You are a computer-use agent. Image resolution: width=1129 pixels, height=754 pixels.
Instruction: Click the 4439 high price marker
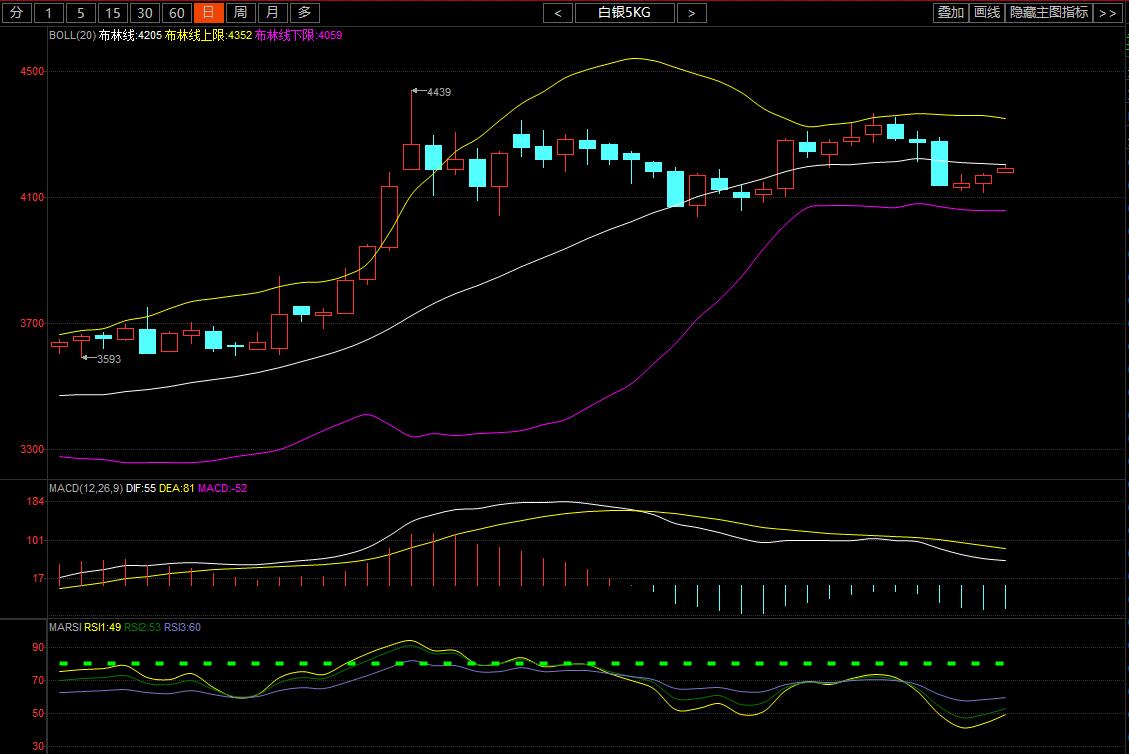point(438,92)
